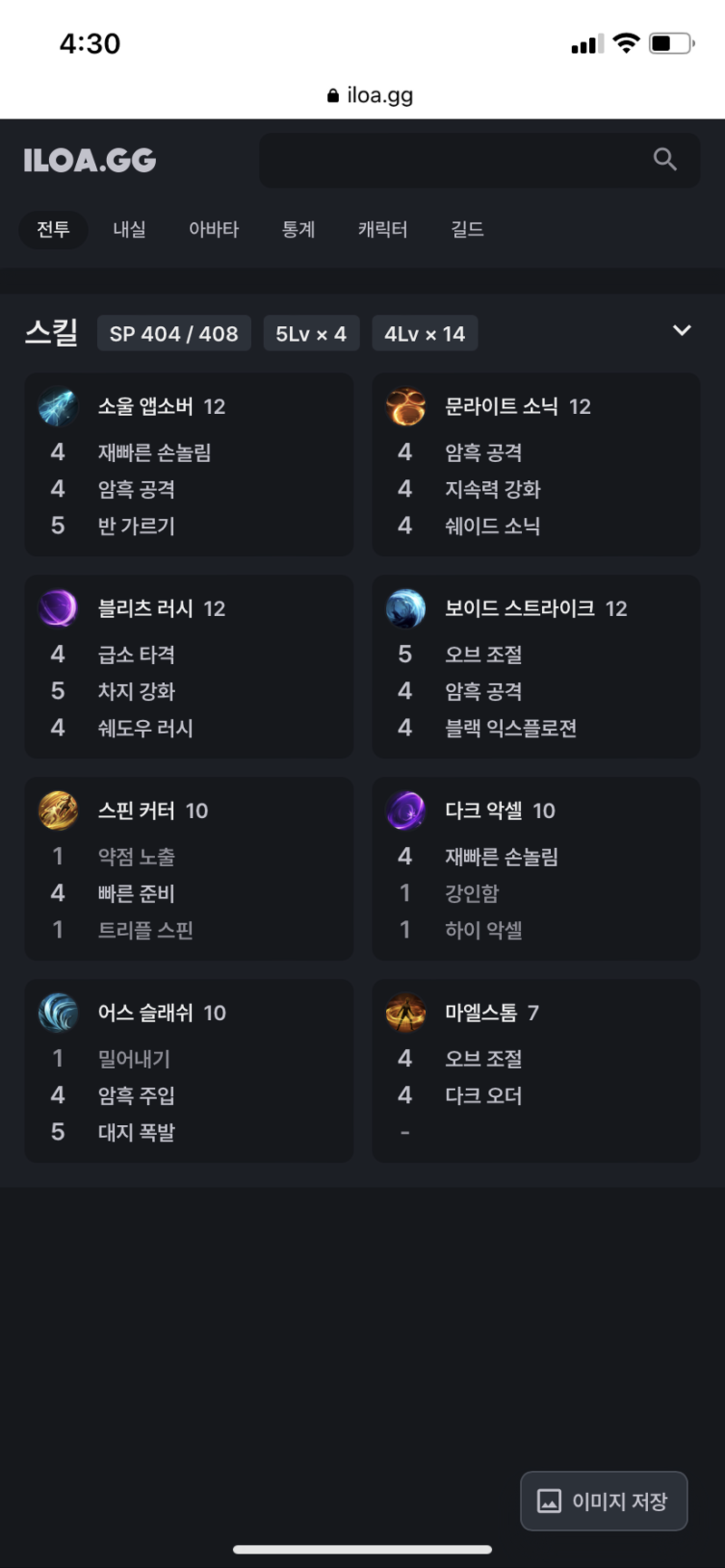Switch to the 내실 tab
The image size is (725, 1568).
[x=129, y=229]
